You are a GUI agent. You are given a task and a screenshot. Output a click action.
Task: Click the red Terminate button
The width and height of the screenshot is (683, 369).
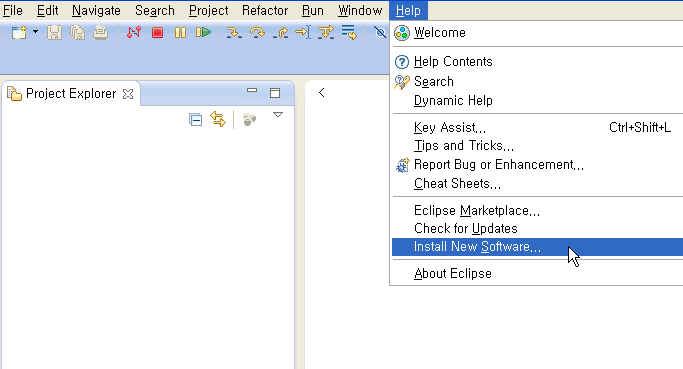(x=157, y=33)
